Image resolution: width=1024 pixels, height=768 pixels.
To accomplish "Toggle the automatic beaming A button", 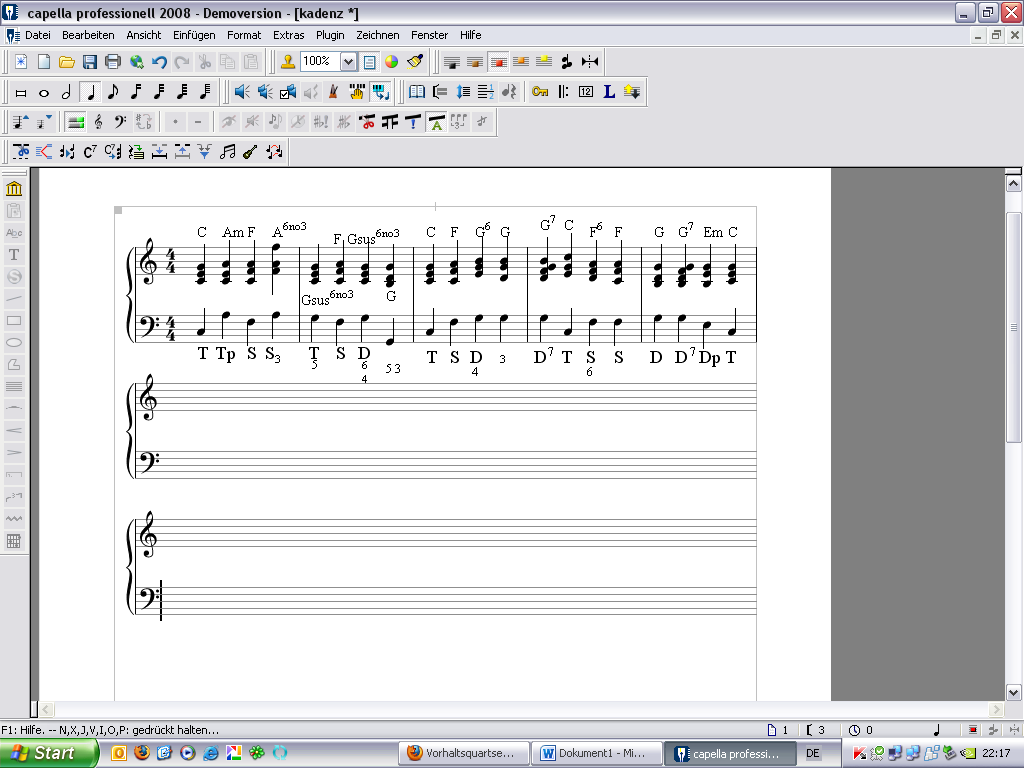I will [436, 122].
